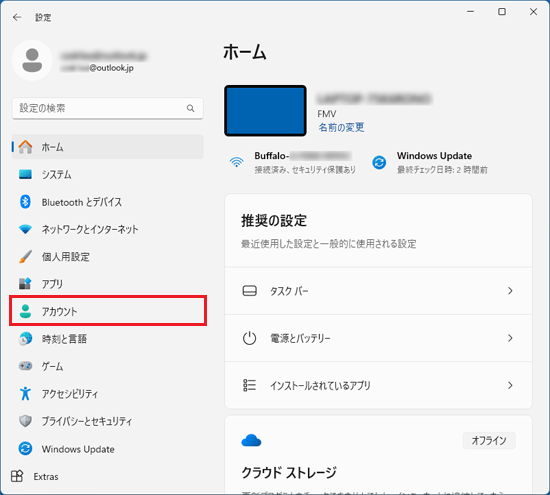The width and height of the screenshot is (550, 495).
Task: Click the ゲーム controller icon
Action: pos(25,366)
